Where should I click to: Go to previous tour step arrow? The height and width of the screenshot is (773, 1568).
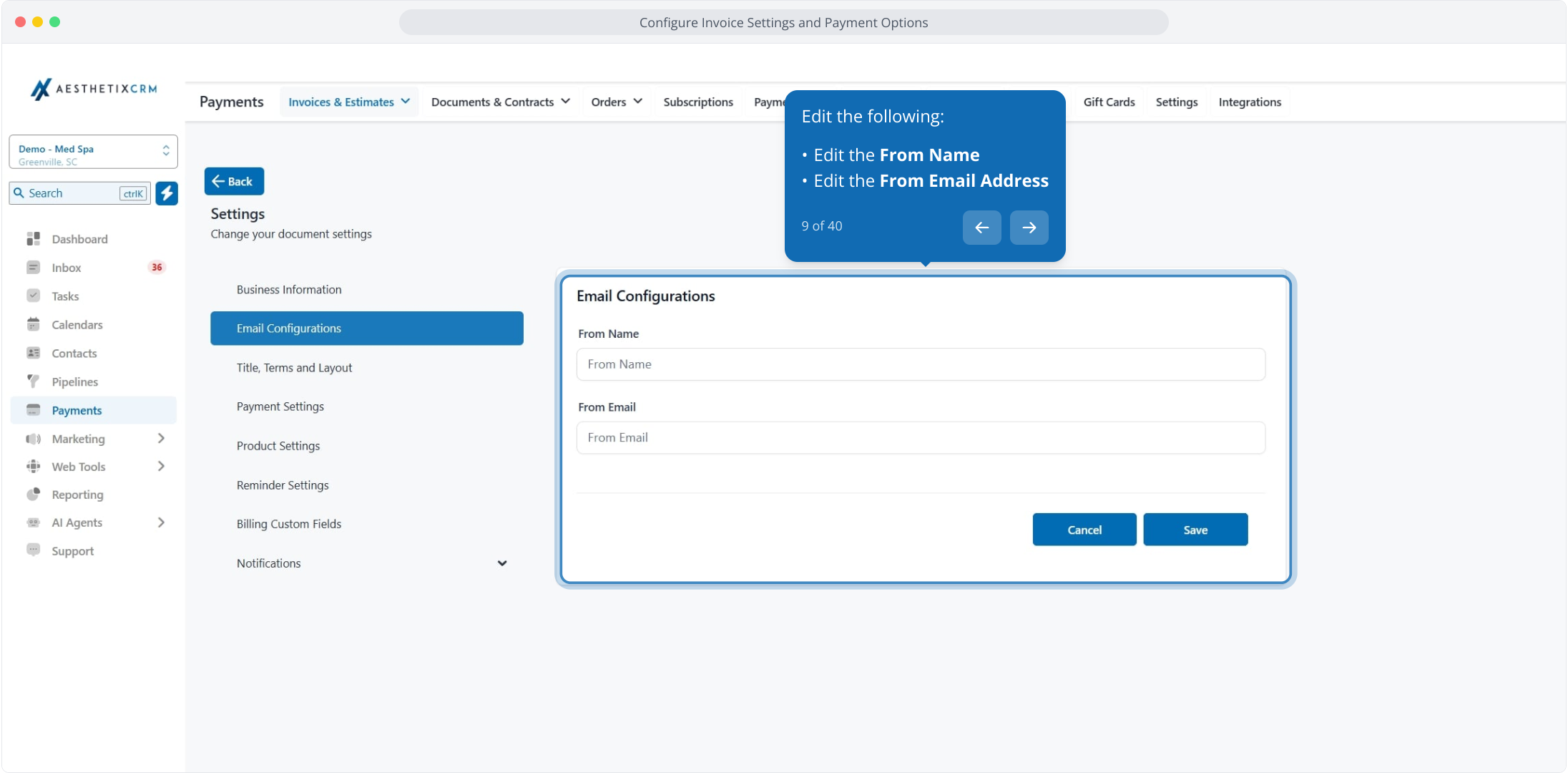pyautogui.click(x=981, y=228)
